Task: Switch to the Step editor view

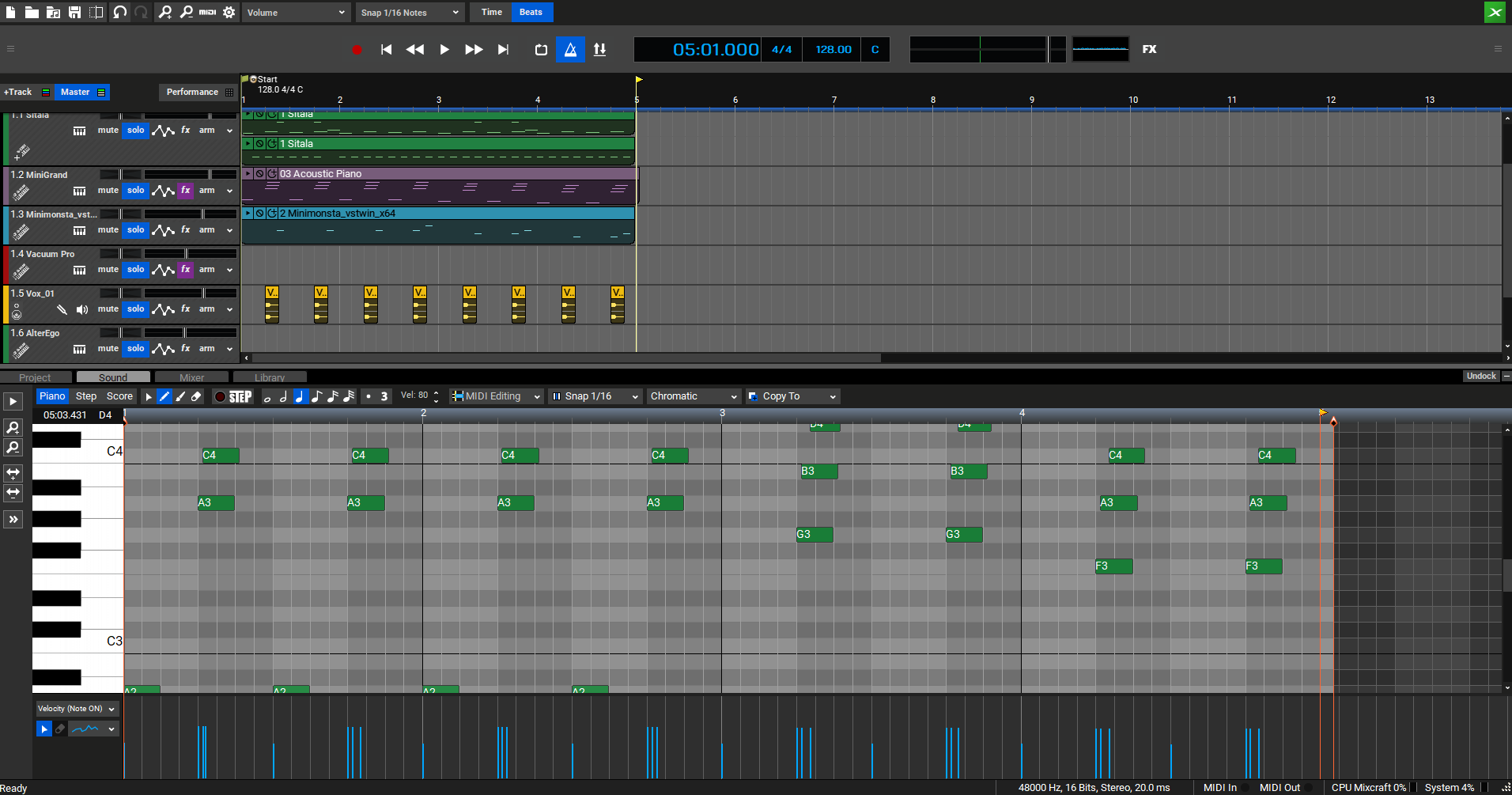Action: 86,396
